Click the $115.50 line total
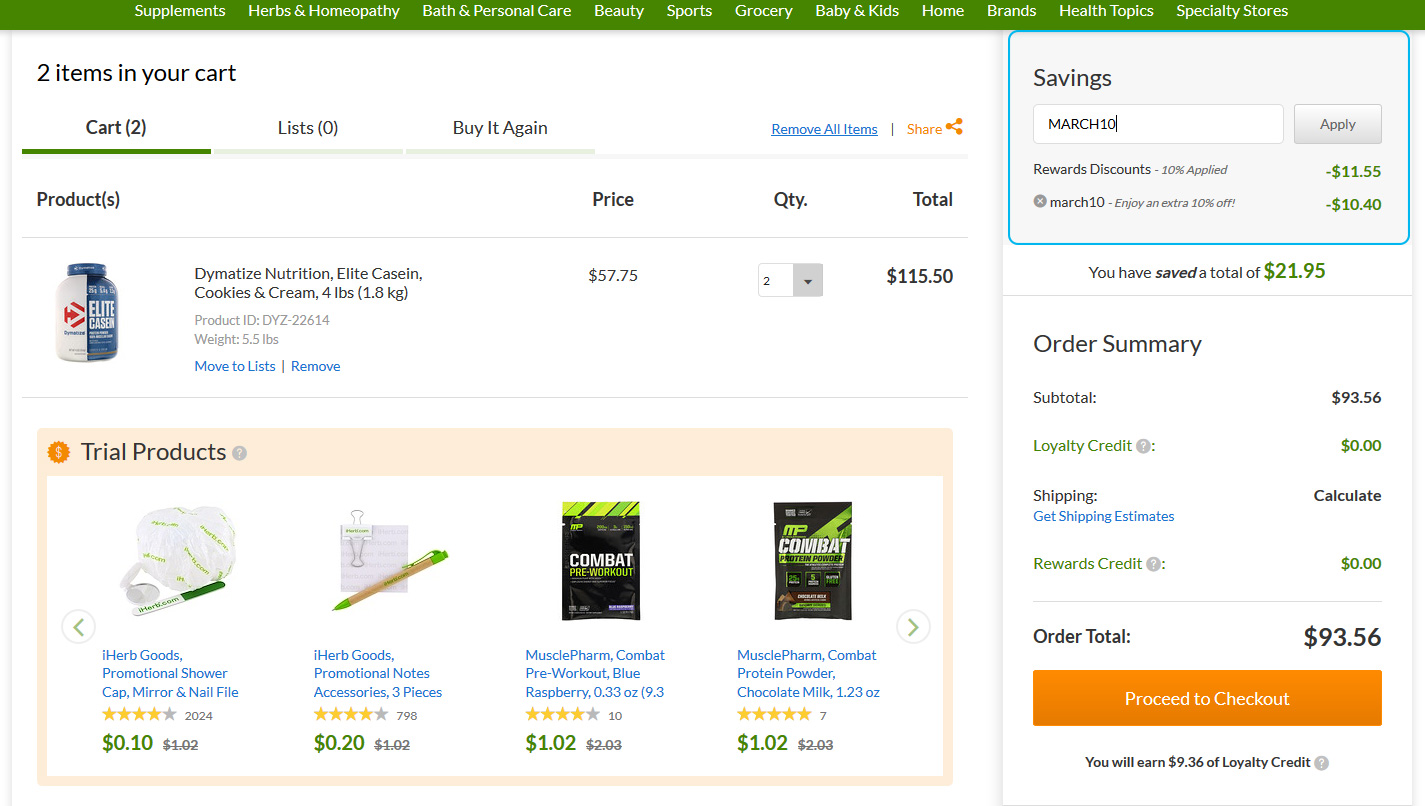 coord(920,276)
